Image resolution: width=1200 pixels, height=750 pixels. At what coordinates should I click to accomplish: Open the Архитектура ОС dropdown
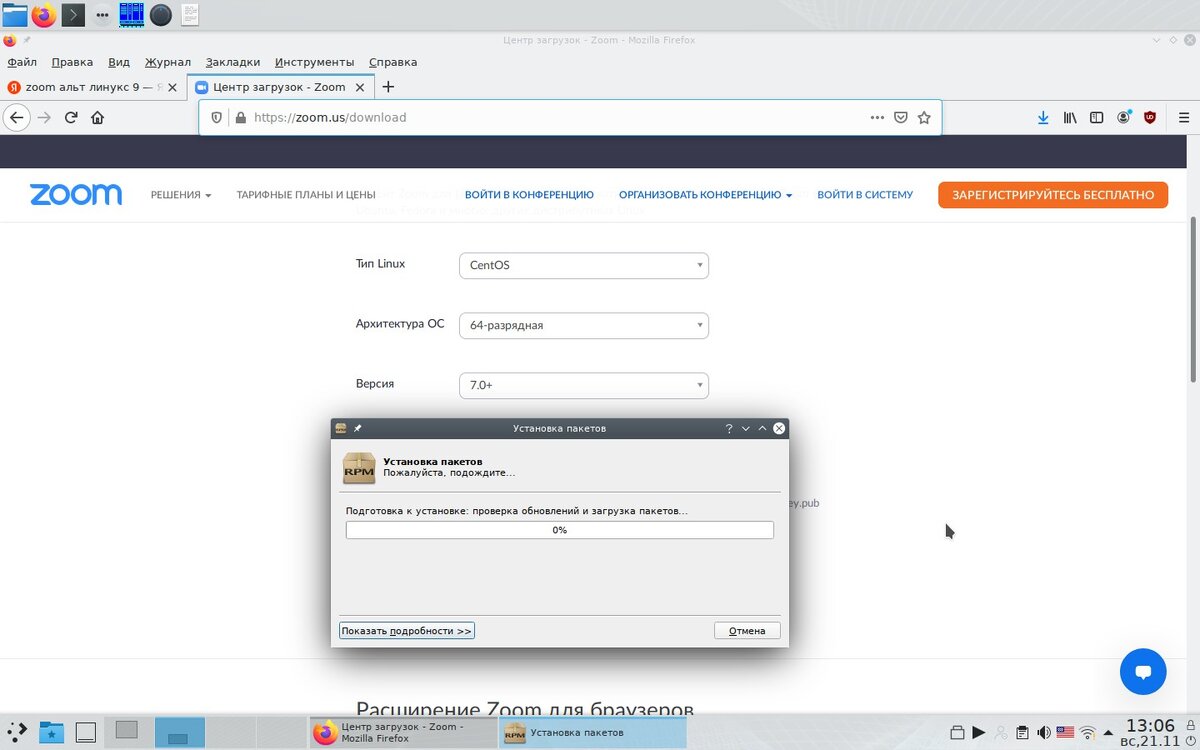584,326
